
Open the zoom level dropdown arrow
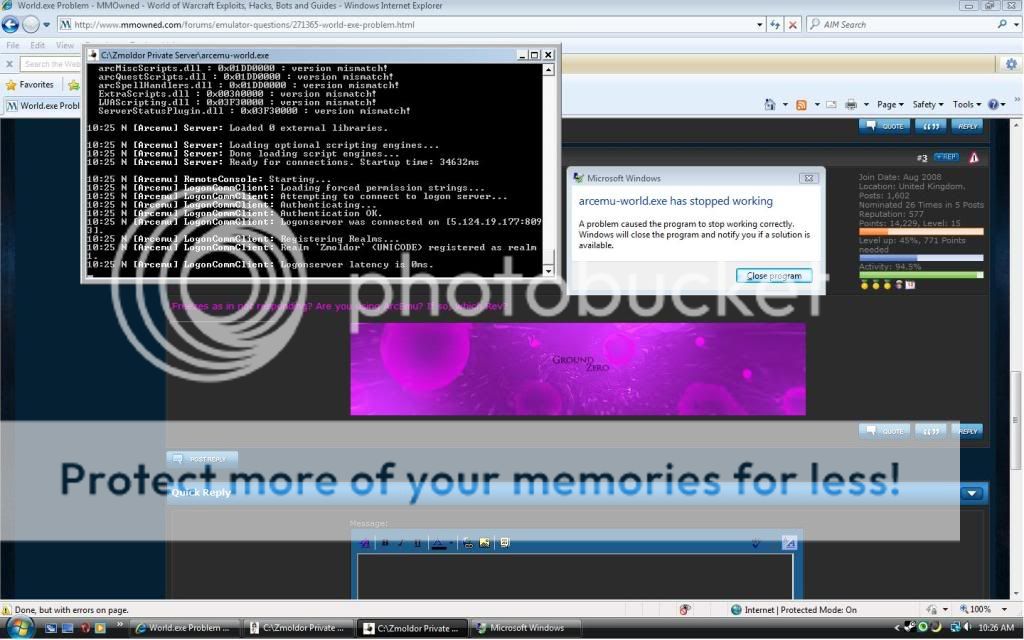1004,609
